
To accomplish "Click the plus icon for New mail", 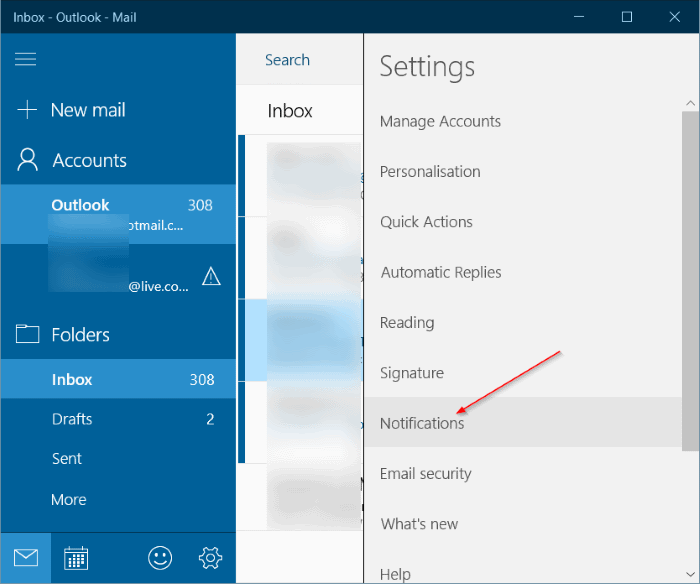I will (27, 110).
